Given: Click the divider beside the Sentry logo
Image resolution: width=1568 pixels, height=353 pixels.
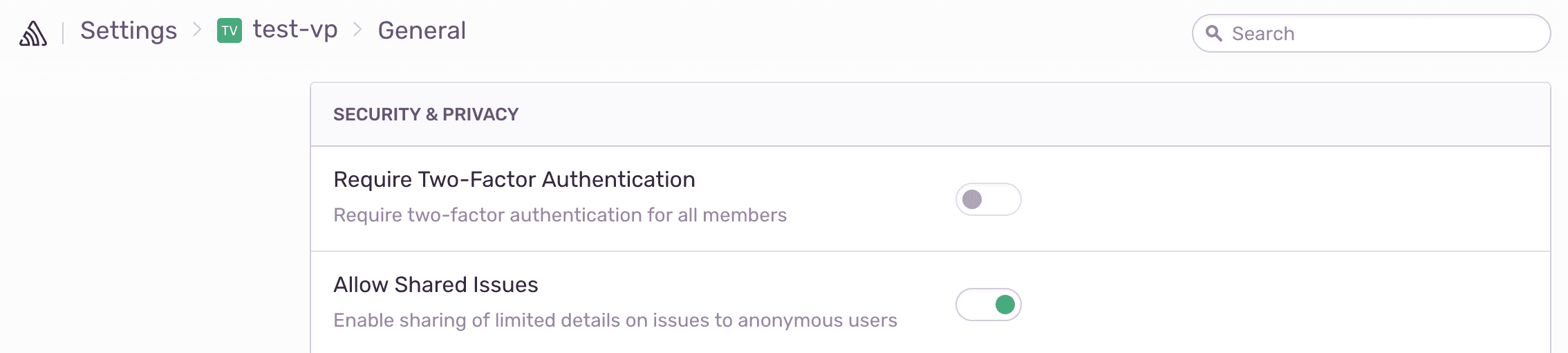Looking at the screenshot, I should click(x=63, y=32).
